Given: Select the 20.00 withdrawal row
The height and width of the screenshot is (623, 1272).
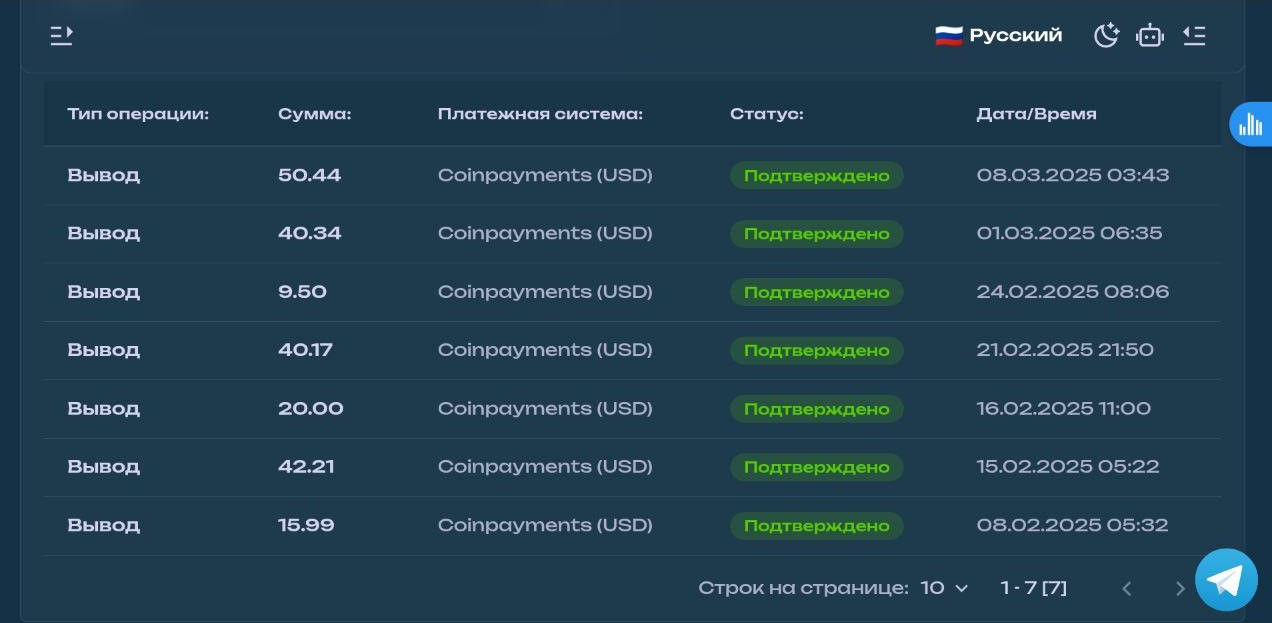Looking at the screenshot, I should [x=632, y=409].
